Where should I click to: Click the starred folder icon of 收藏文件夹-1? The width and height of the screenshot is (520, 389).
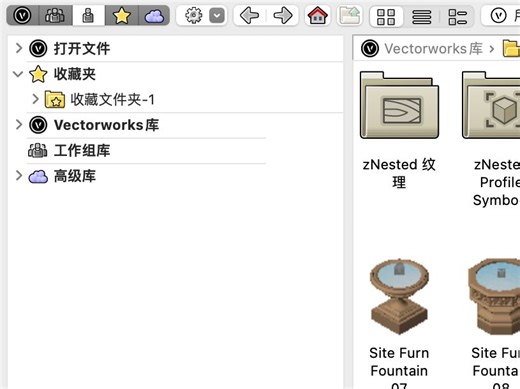click(55, 99)
